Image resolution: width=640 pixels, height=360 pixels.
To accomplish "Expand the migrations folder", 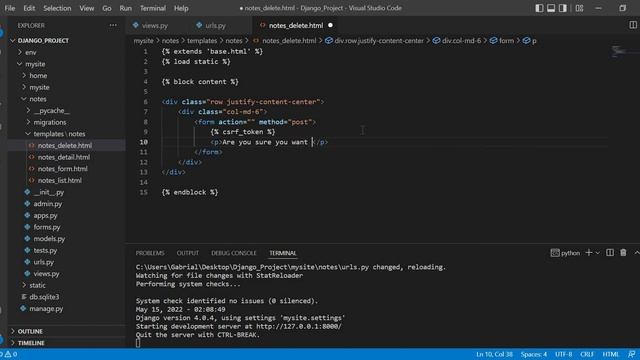I will [x=67, y=122].
